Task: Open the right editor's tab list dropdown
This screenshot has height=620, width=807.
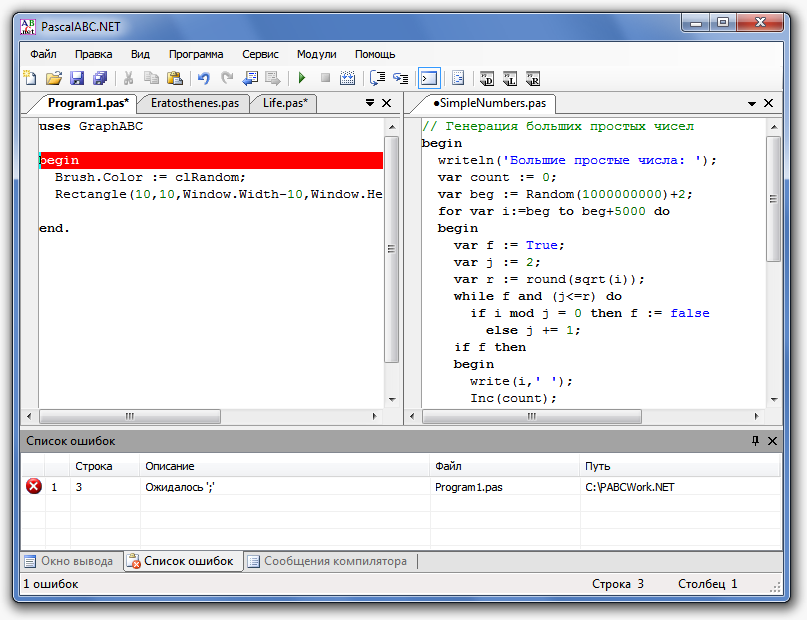Action: pyautogui.click(x=752, y=103)
